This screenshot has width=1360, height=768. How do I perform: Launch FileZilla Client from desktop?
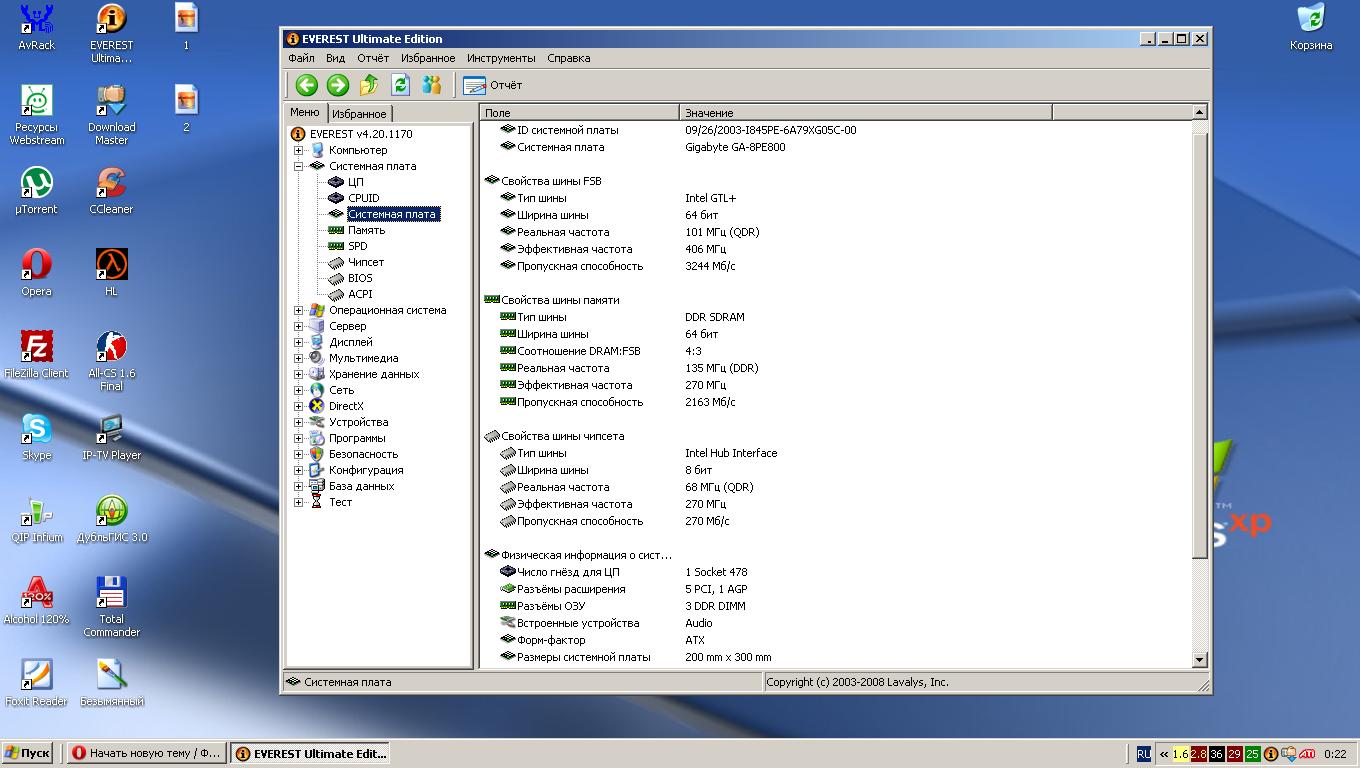coord(37,355)
